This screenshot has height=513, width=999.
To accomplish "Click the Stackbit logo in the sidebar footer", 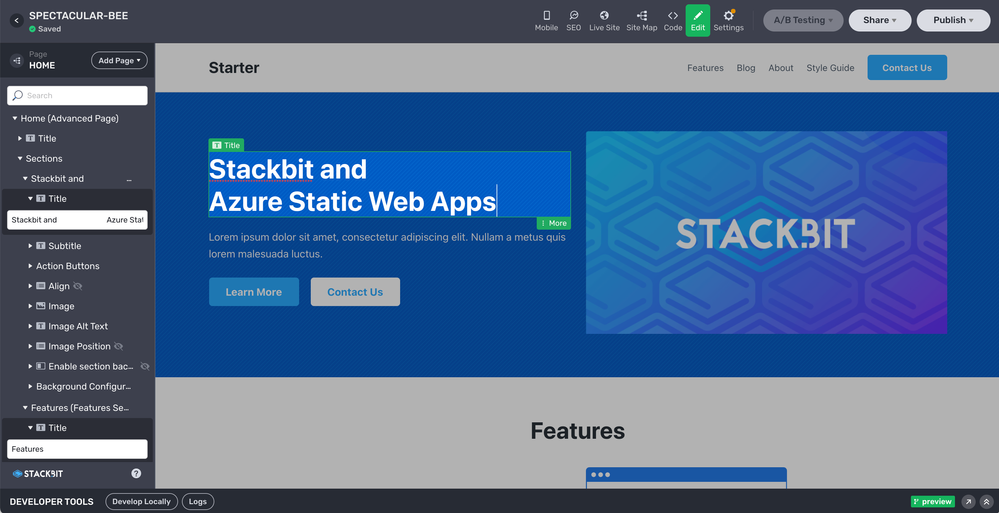I will click(38, 473).
